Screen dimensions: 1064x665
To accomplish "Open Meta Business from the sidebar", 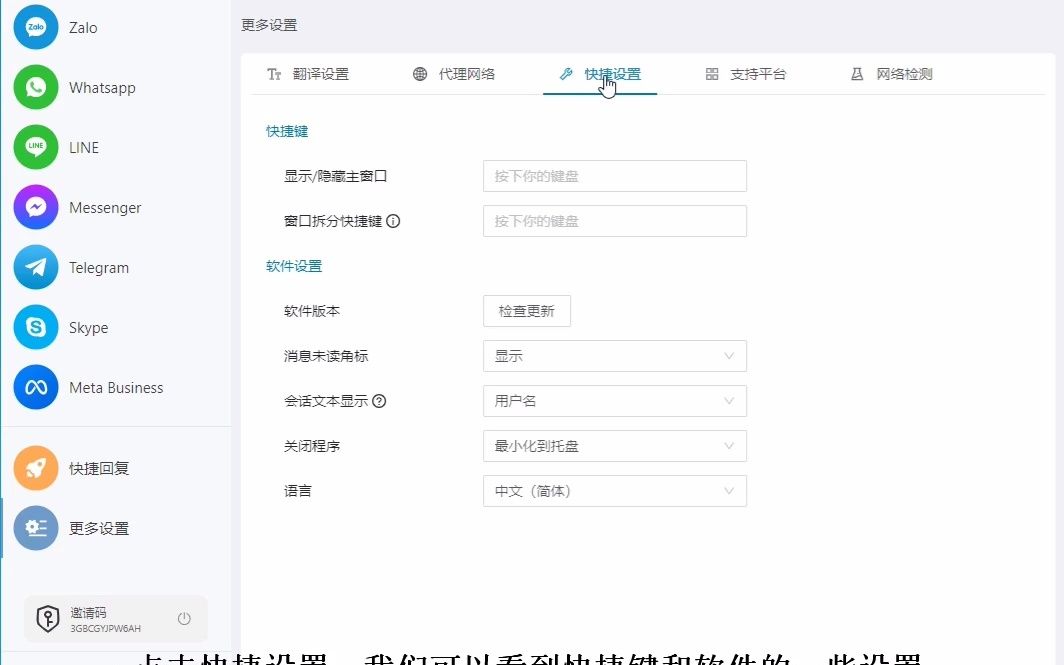I will pos(36,388).
